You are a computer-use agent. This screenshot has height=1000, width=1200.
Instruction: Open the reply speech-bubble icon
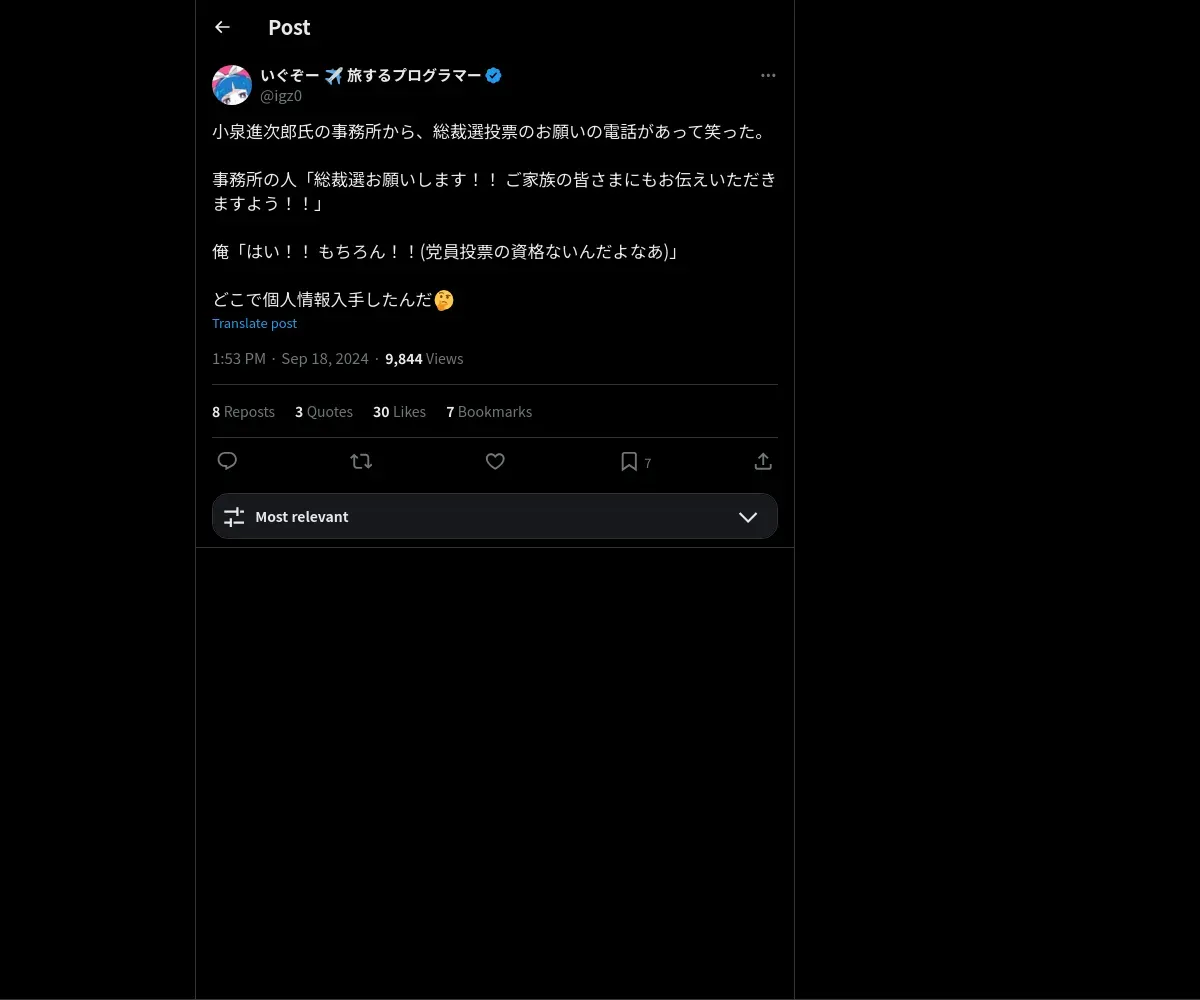coord(227,461)
